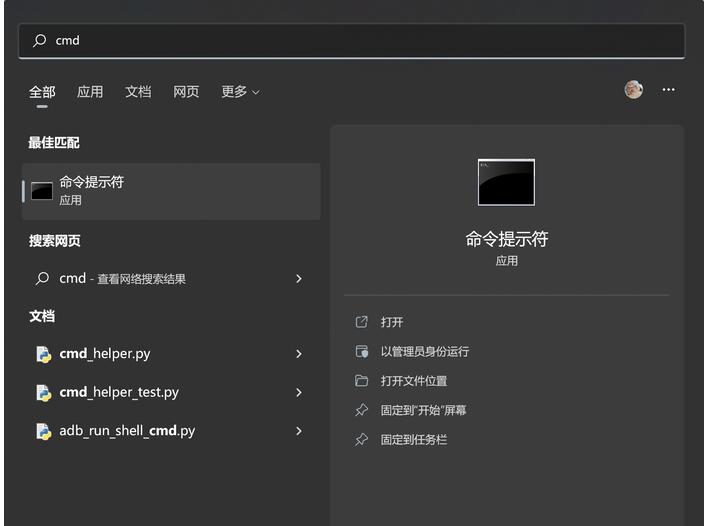This screenshot has height=526, width=704.
Task: Choose 打开 to launch Command Prompt
Action: pos(392,322)
